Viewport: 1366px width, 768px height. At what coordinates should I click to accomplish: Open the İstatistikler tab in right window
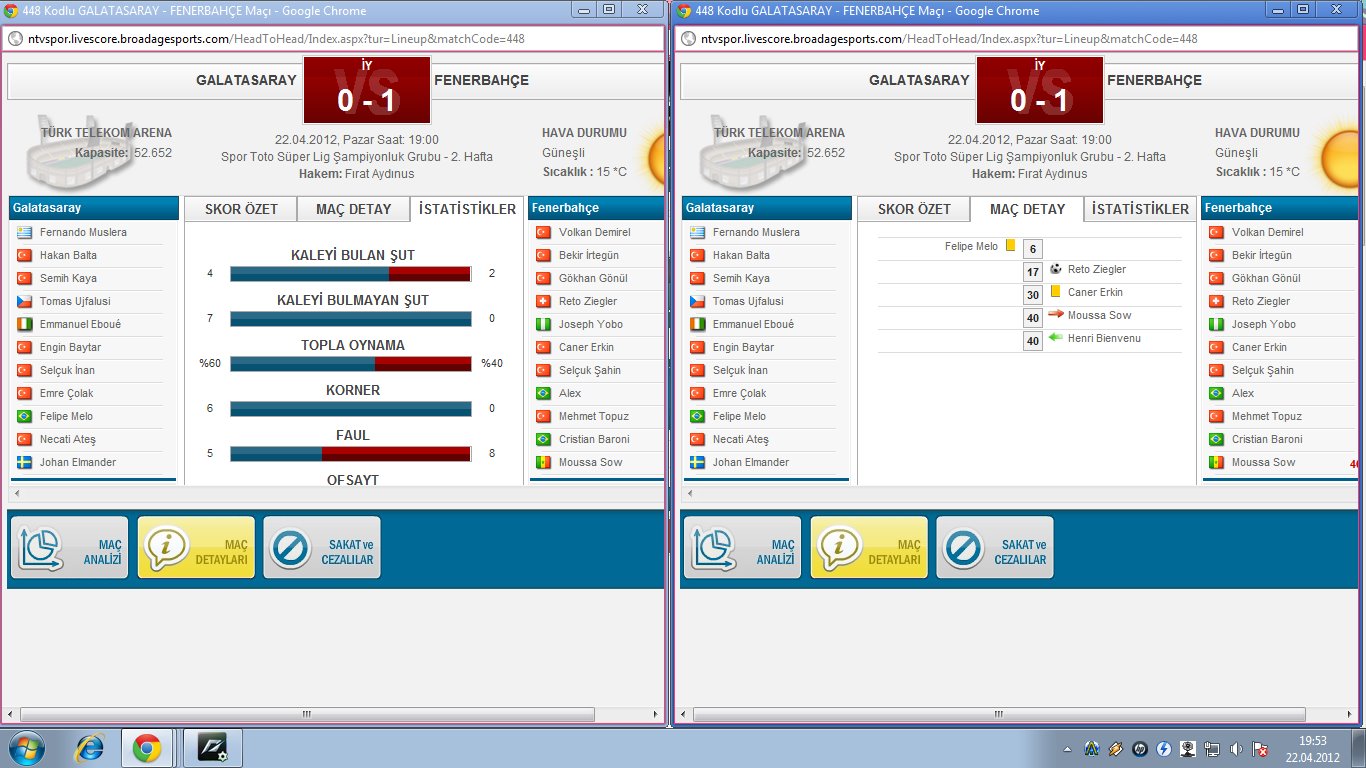pyautogui.click(x=1141, y=209)
